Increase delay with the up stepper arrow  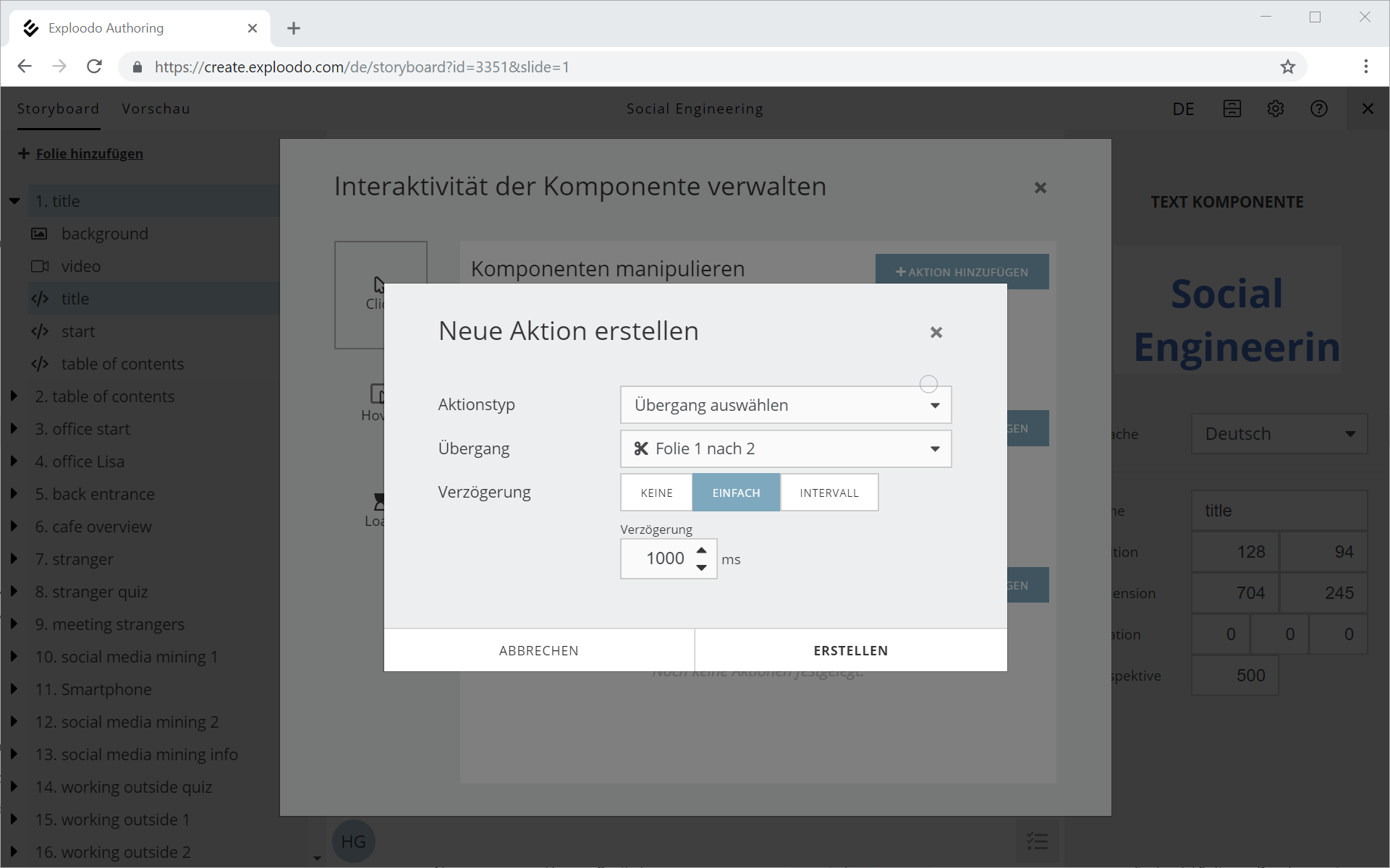tap(701, 550)
